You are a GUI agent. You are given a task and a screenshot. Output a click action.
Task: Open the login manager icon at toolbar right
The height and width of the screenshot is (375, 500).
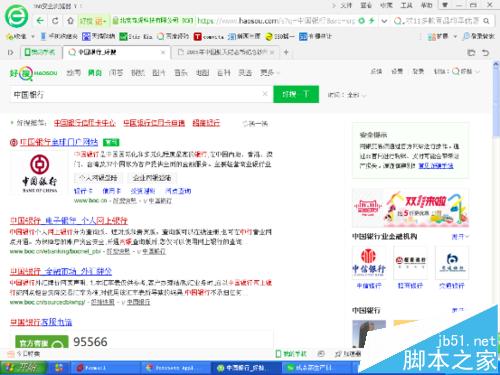click(x=466, y=36)
